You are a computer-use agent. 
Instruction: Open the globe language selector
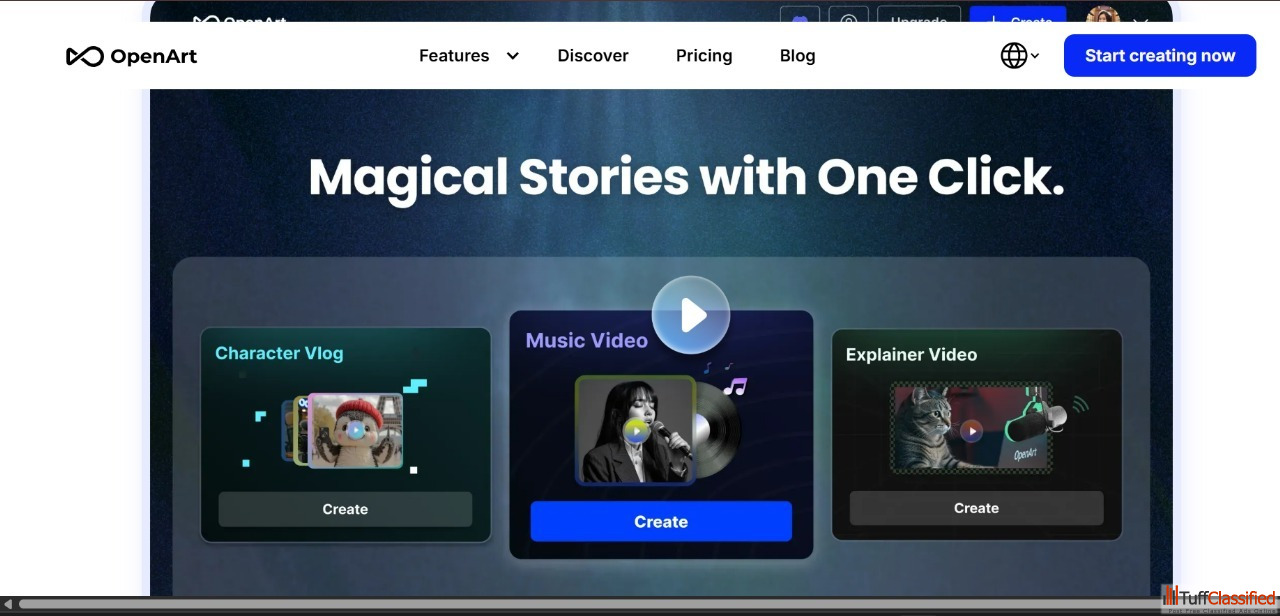coord(1014,56)
